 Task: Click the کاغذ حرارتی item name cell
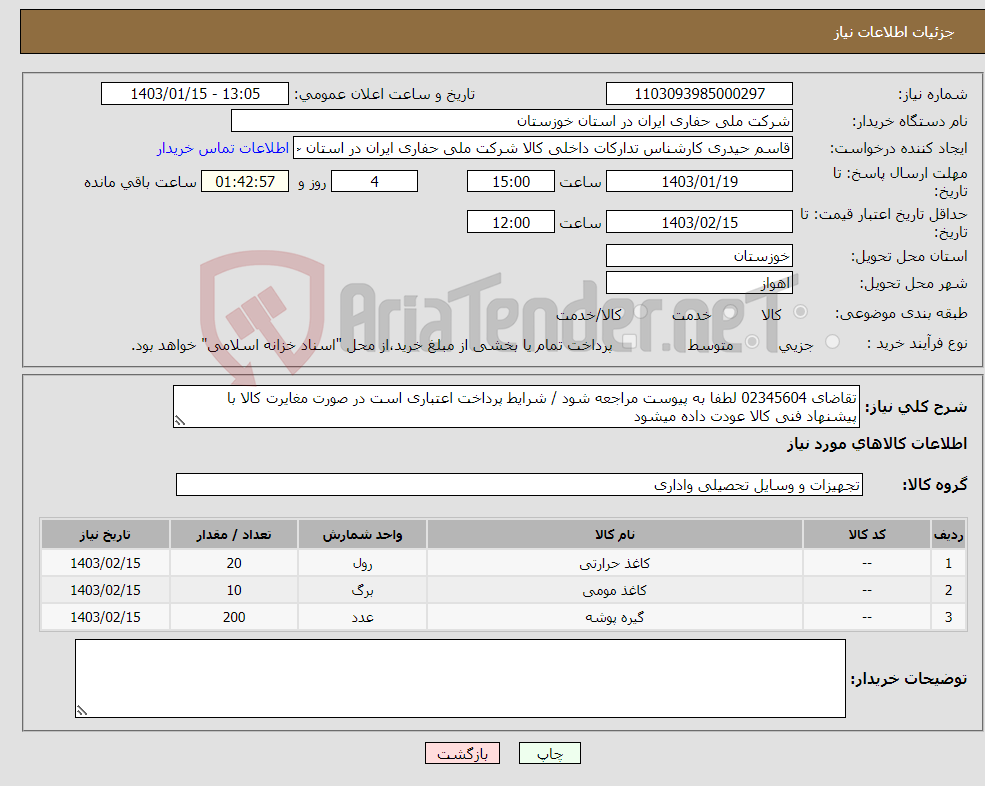615,564
